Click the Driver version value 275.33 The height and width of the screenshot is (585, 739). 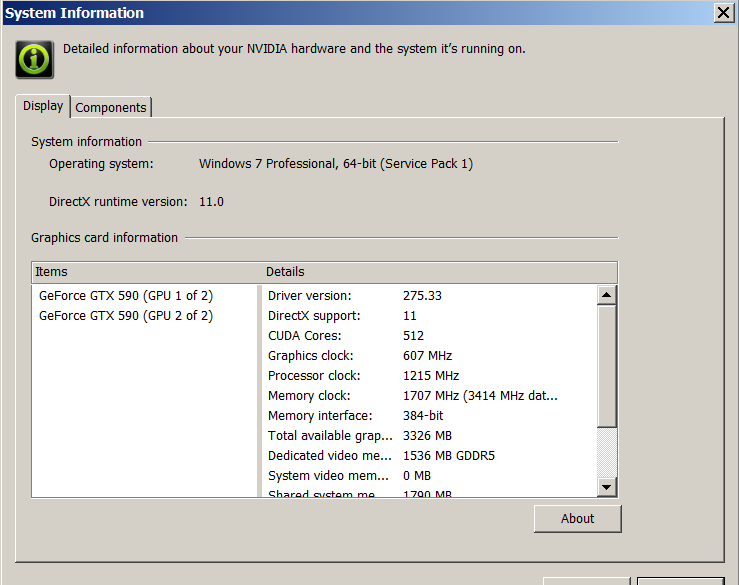(x=422, y=296)
